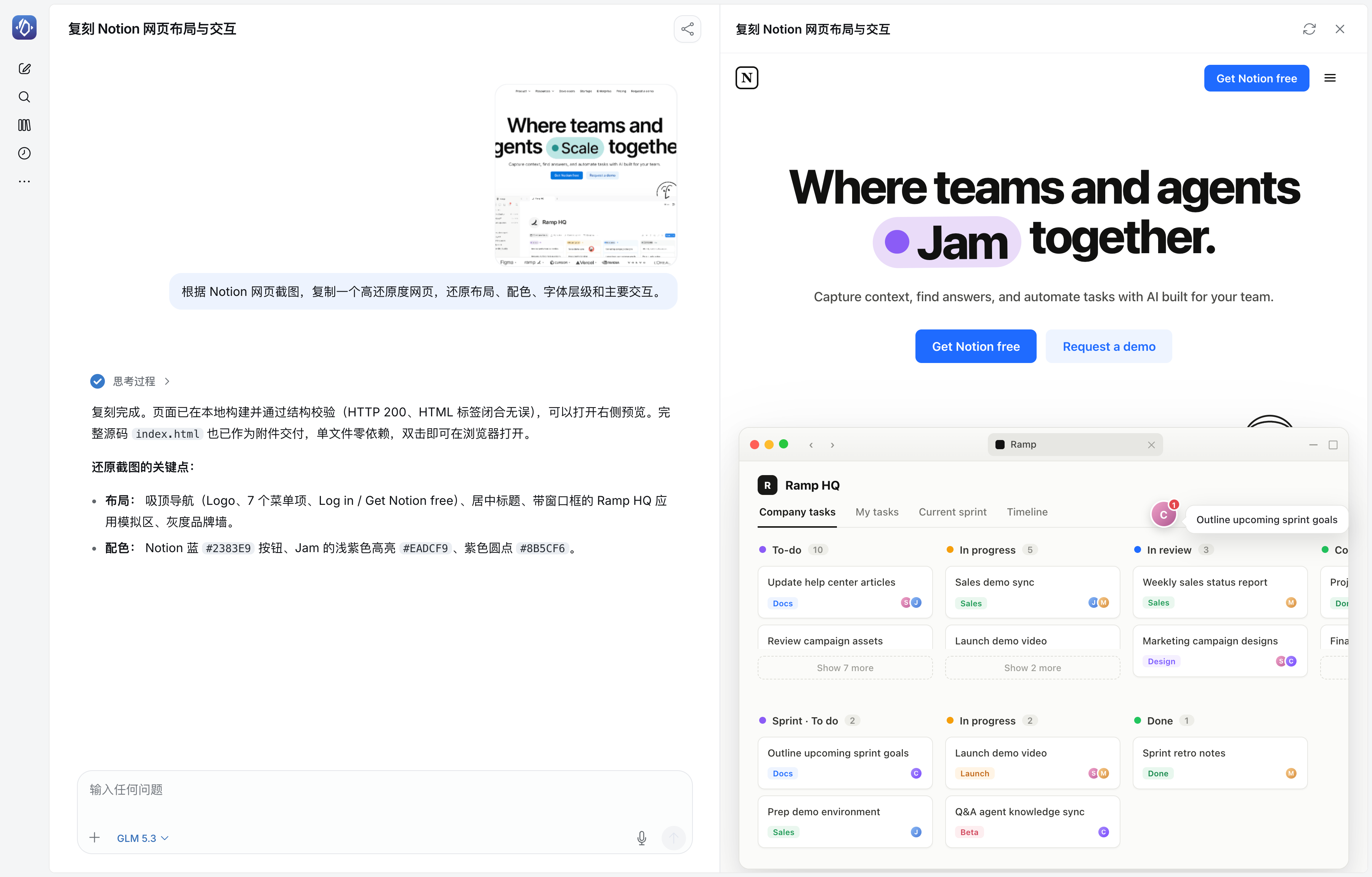
Task: Click the index.html inline code
Action: [x=168, y=434]
